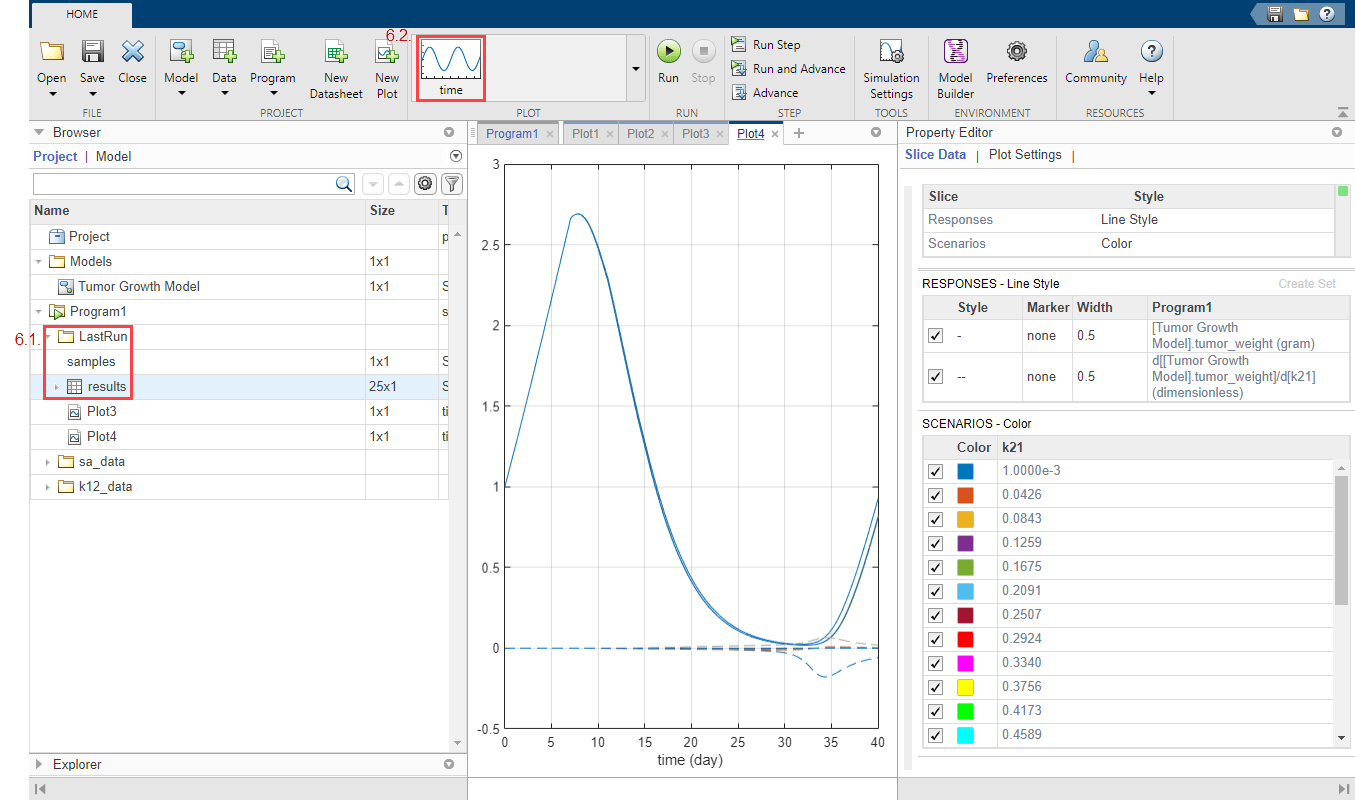Open the plot gallery dropdown arrow
1355x800 pixels.
coord(635,68)
